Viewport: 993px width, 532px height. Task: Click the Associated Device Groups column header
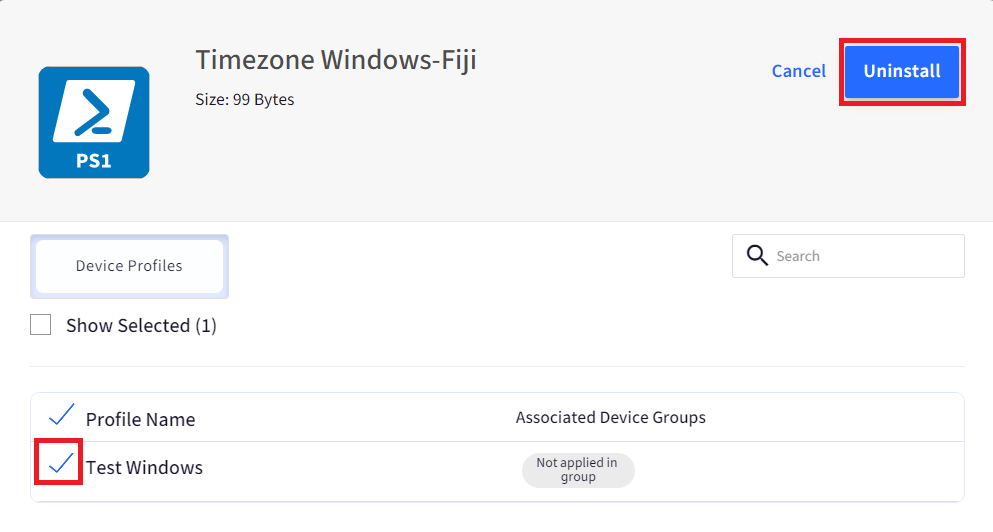610,417
